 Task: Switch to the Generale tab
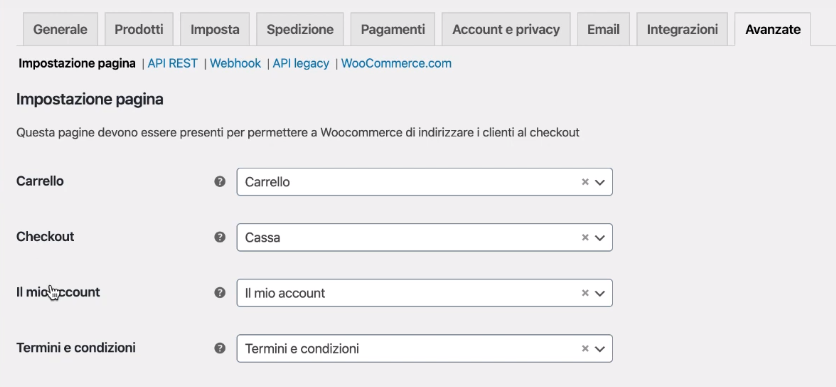click(x=60, y=29)
